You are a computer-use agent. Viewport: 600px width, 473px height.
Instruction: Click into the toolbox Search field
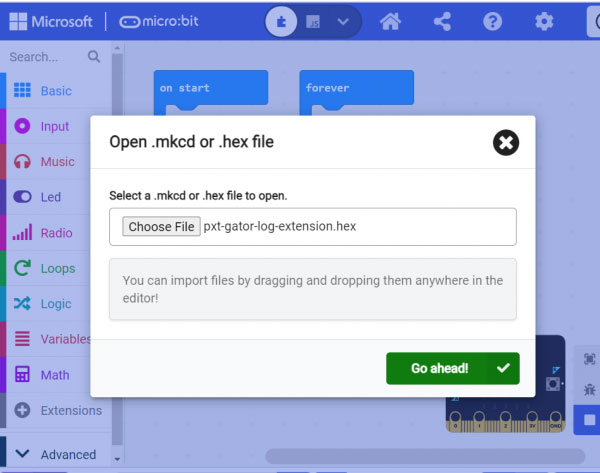(x=45, y=57)
